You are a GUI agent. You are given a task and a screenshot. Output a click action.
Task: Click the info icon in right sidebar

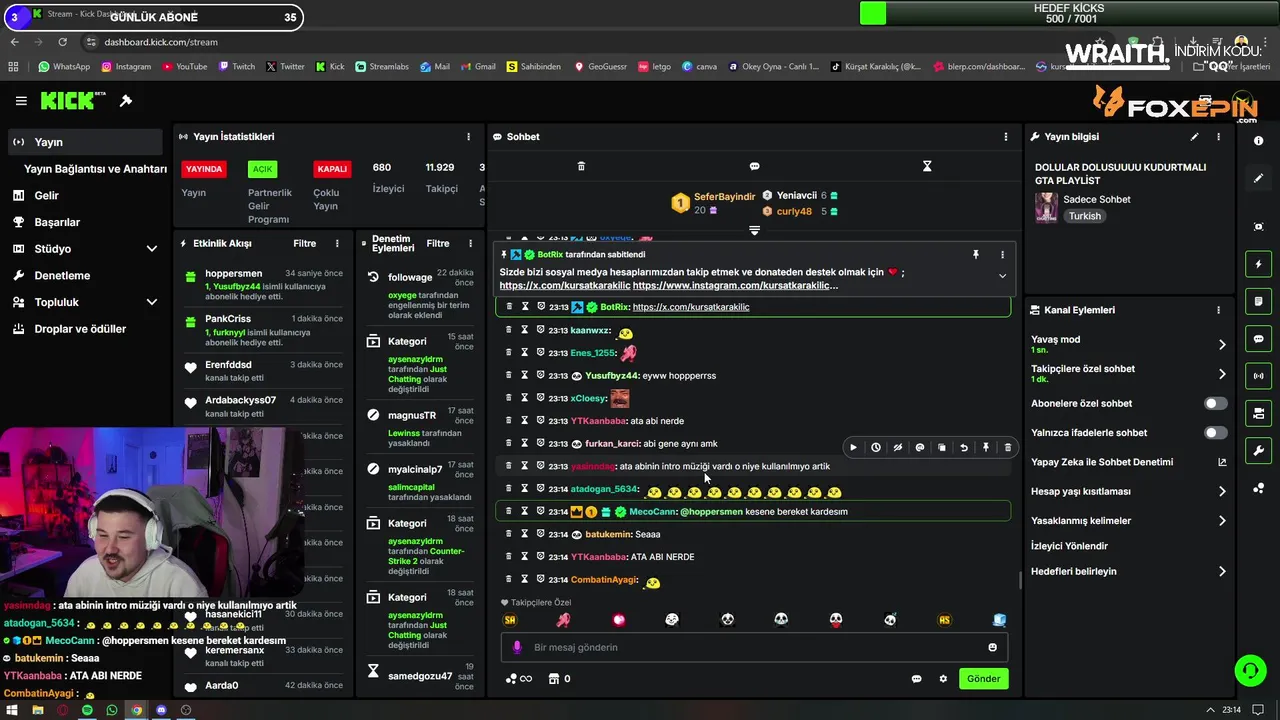pyautogui.click(x=1258, y=141)
